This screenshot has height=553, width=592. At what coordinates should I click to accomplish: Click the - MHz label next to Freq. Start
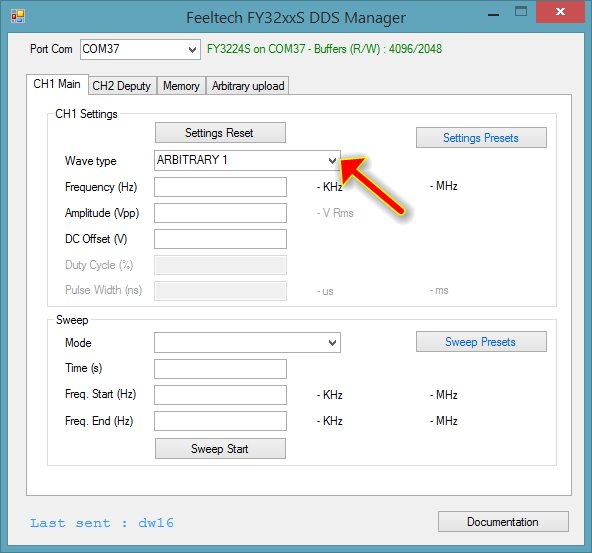pos(444,395)
